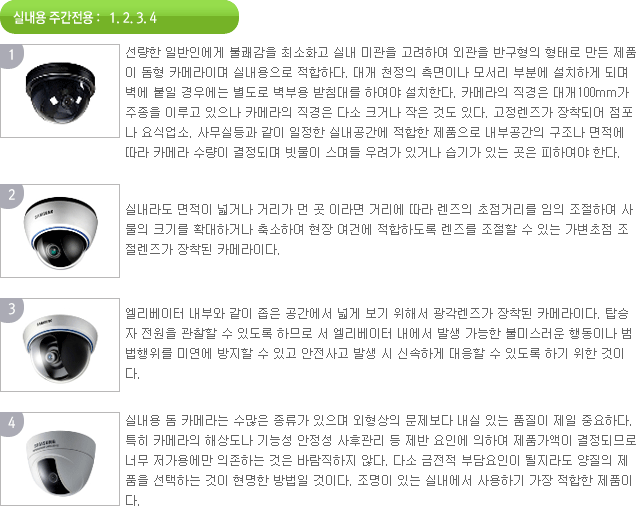This screenshot has height=506, width=636.
Task: Click the number 3 badge
Action: coord(11,309)
